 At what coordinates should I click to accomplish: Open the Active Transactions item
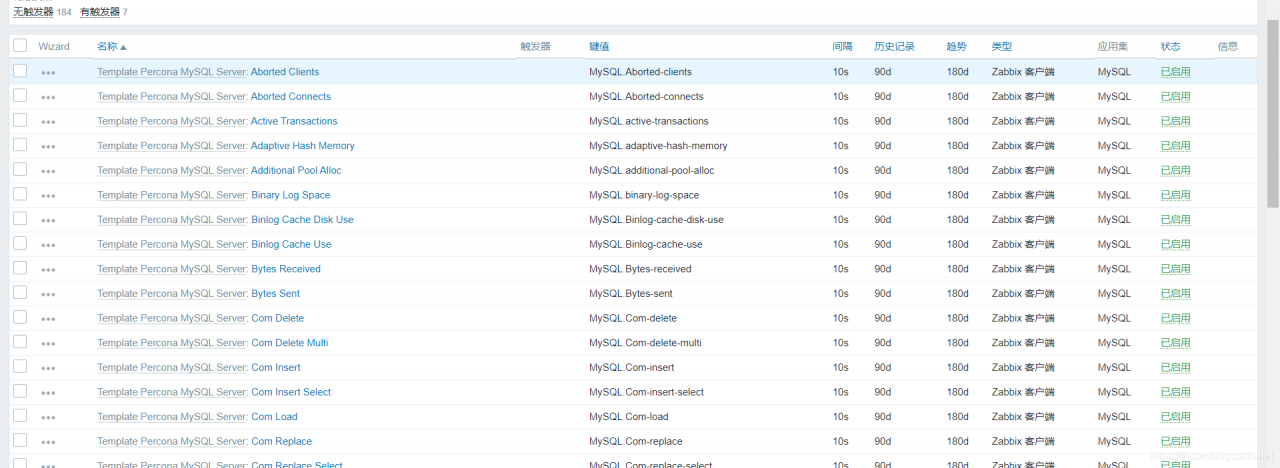click(x=294, y=121)
